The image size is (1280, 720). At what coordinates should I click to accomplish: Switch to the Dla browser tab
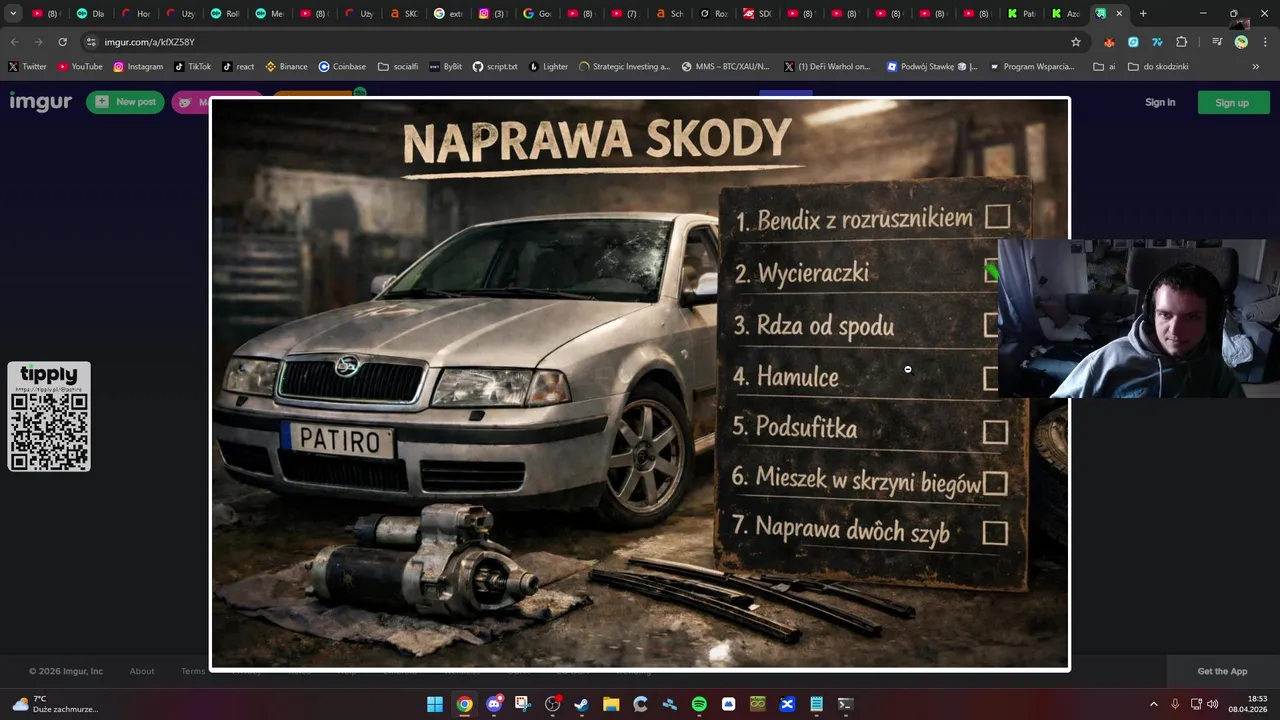point(90,14)
